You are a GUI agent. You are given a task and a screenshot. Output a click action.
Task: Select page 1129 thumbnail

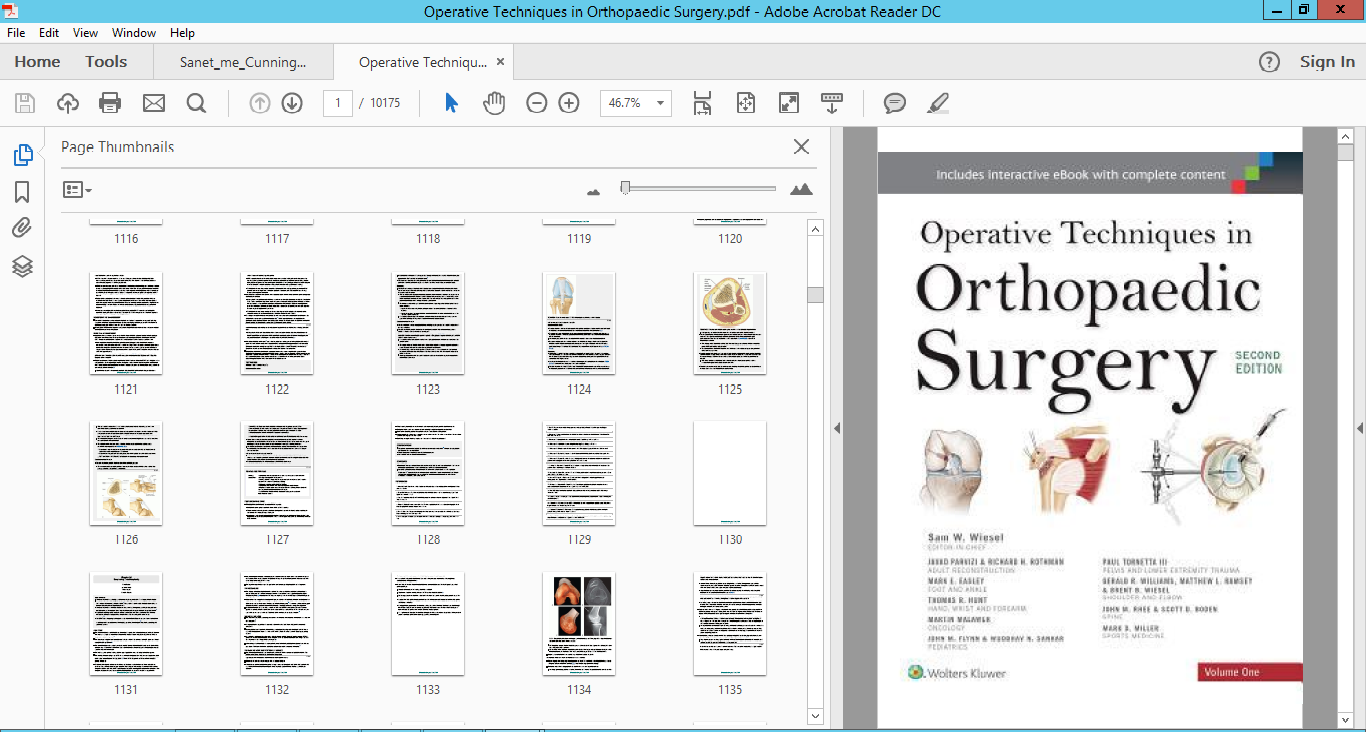point(579,473)
